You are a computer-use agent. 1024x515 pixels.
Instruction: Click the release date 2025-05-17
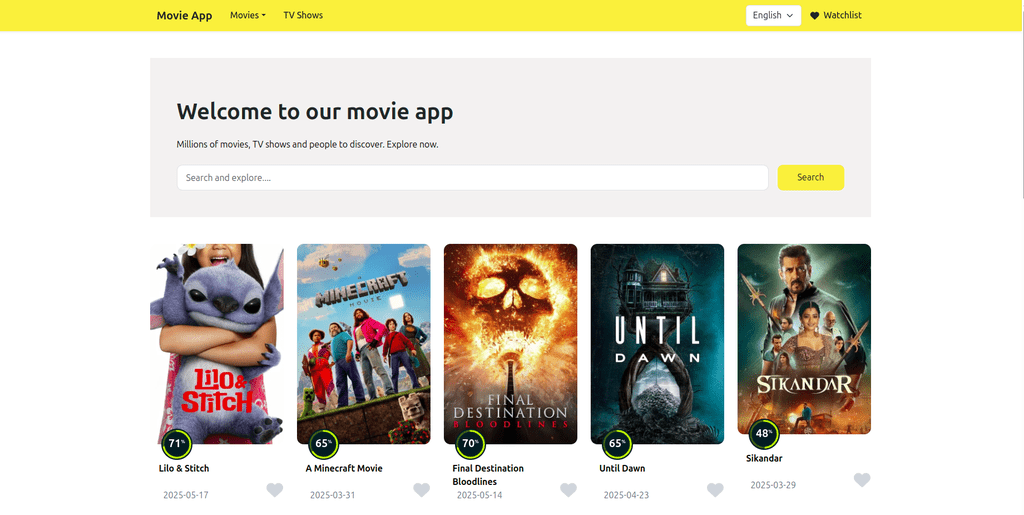pyautogui.click(x=185, y=495)
